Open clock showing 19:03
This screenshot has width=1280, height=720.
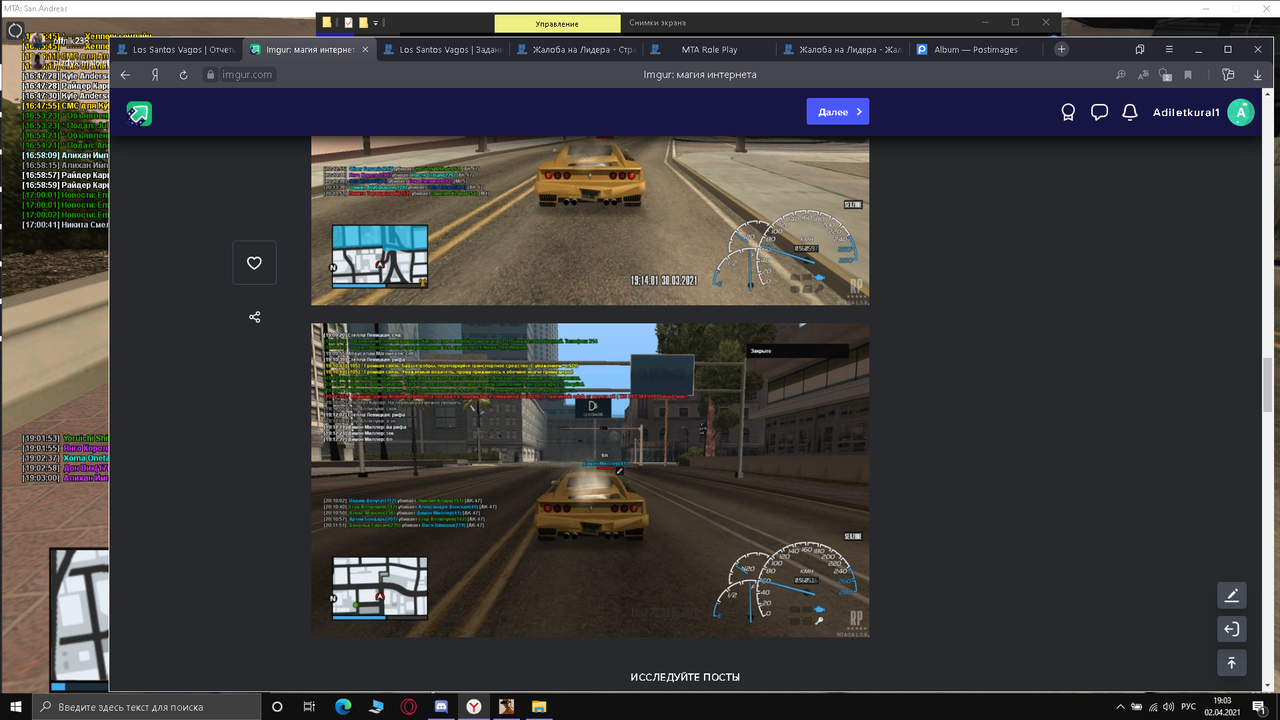[1223, 706]
